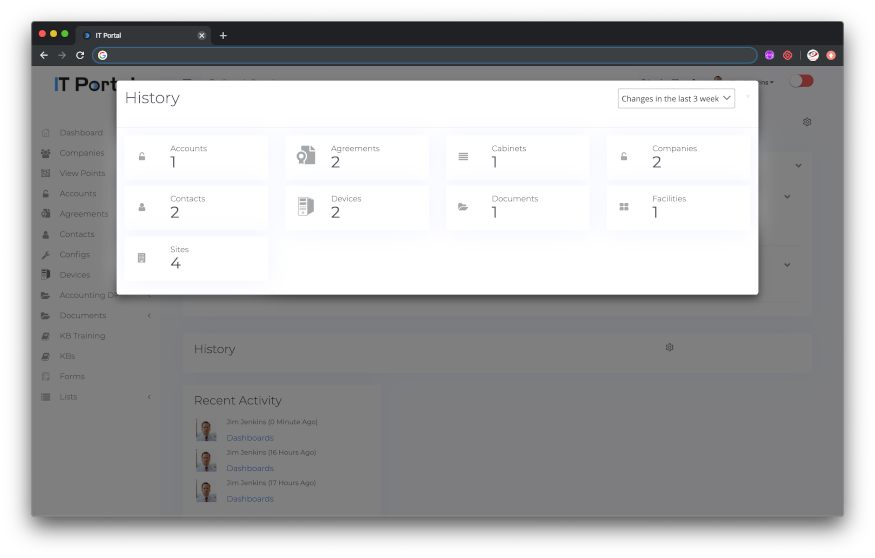
Task: Open the changes time range dropdown
Action: tap(676, 99)
